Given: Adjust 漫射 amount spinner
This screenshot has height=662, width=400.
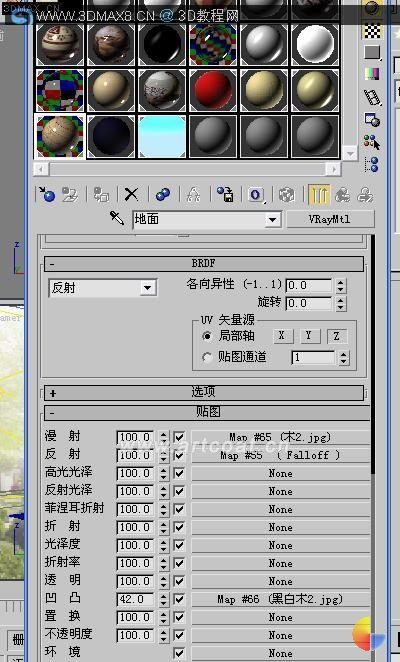Looking at the screenshot, I should [163, 437].
